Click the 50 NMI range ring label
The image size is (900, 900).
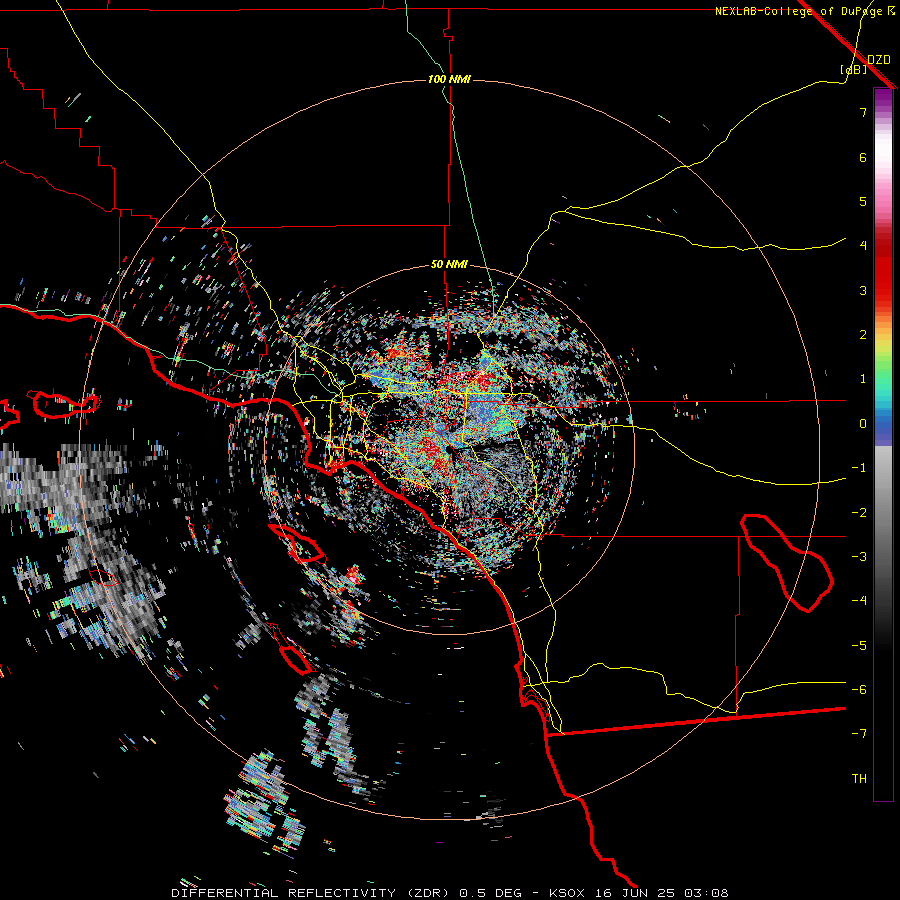point(449,265)
